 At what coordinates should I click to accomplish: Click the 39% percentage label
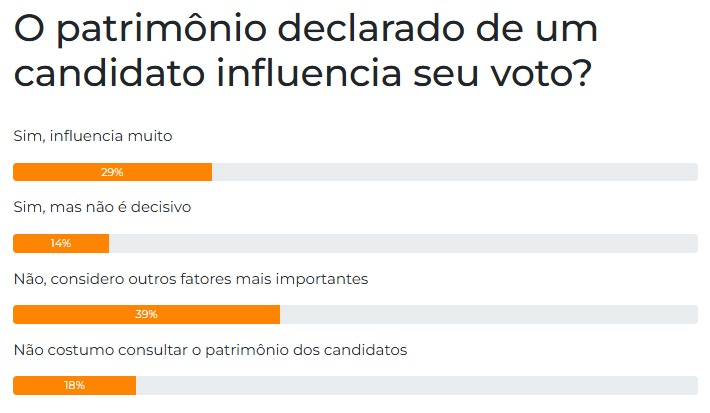(x=146, y=314)
